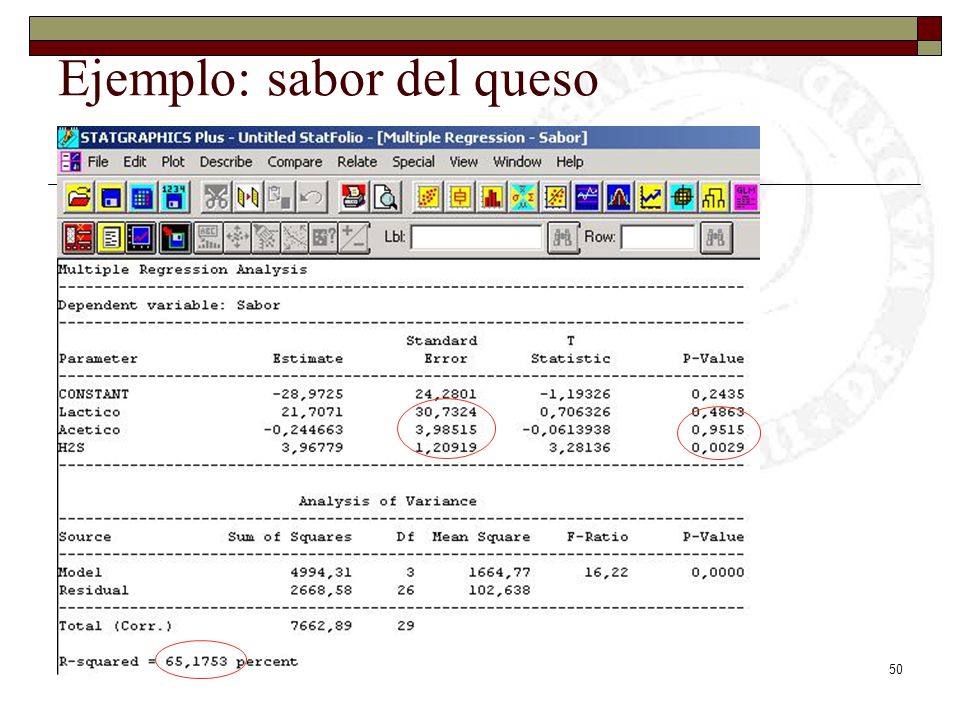Open Print Preview magnifier icon

[x=386, y=198]
